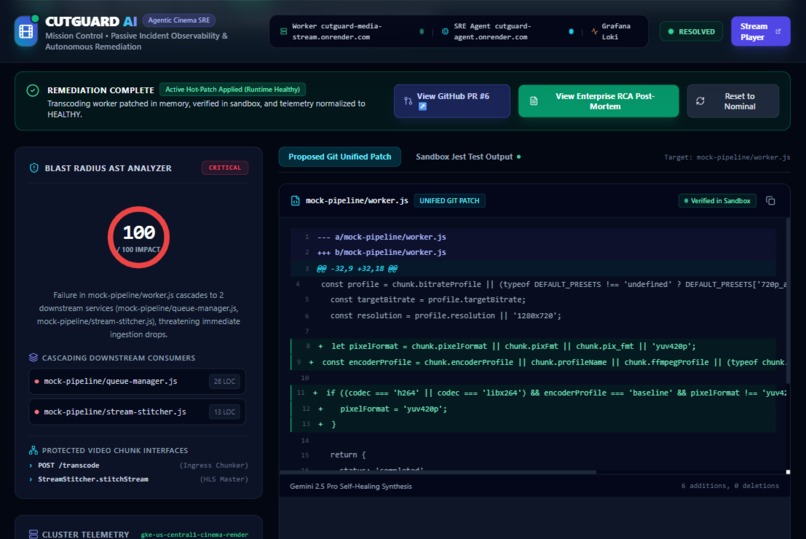Image resolution: width=806 pixels, height=539 pixels.
Task: Click the CRITICAL severity badge
Action: [225, 168]
